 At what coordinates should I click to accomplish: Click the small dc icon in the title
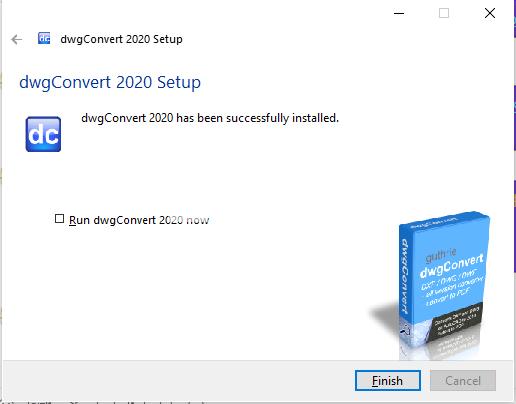click(44, 38)
